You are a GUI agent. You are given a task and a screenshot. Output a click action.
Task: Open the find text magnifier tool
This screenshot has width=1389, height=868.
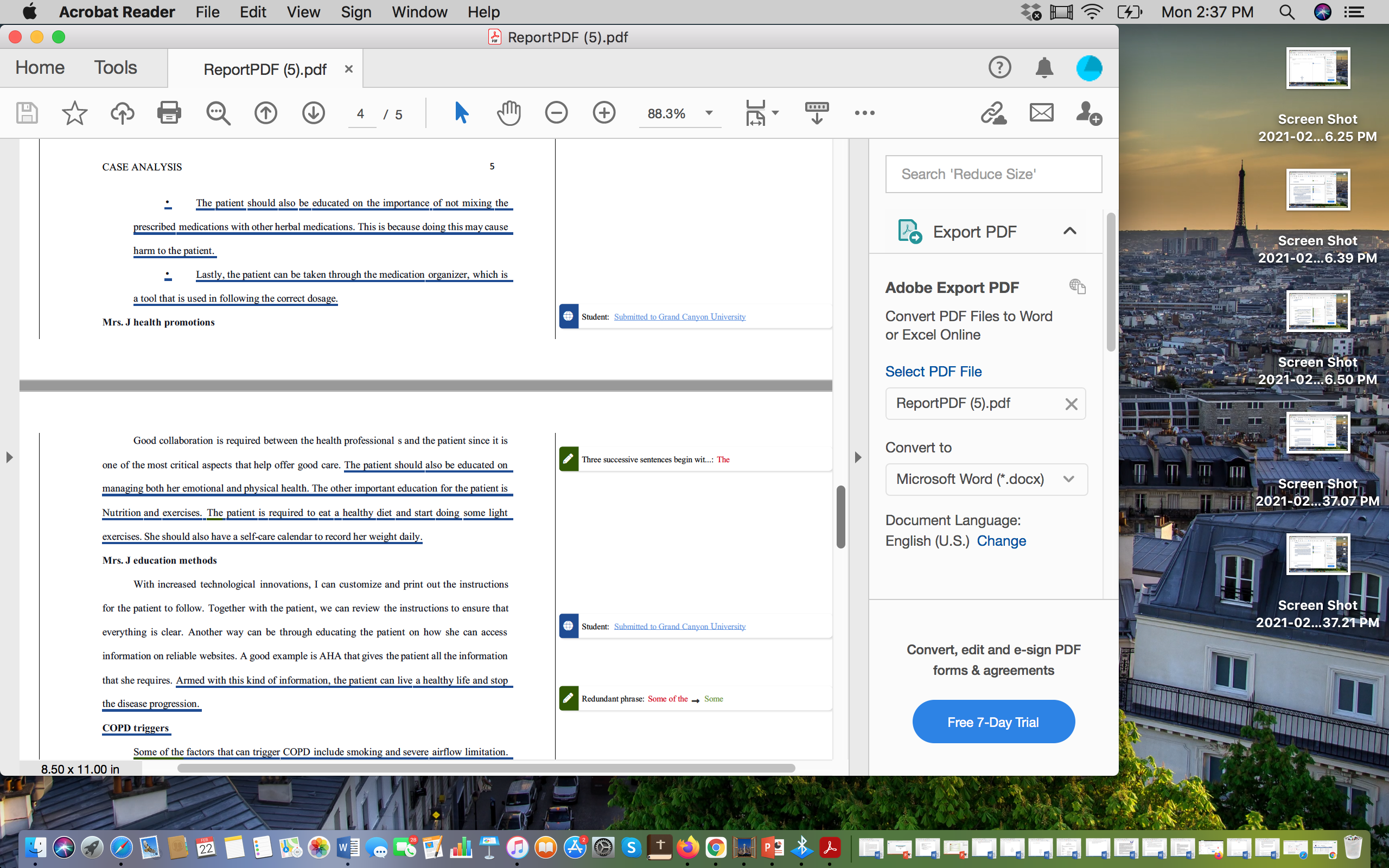pyautogui.click(x=218, y=113)
